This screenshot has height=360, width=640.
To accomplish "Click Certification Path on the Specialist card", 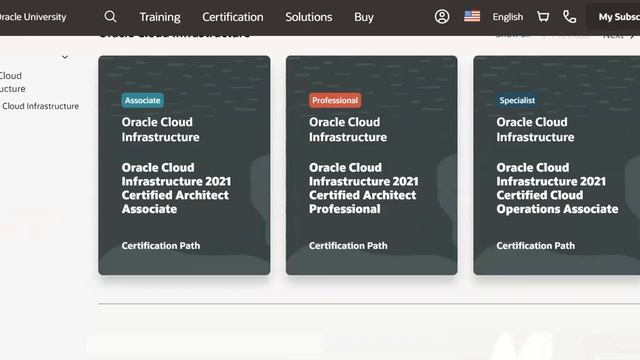I will [x=536, y=246].
